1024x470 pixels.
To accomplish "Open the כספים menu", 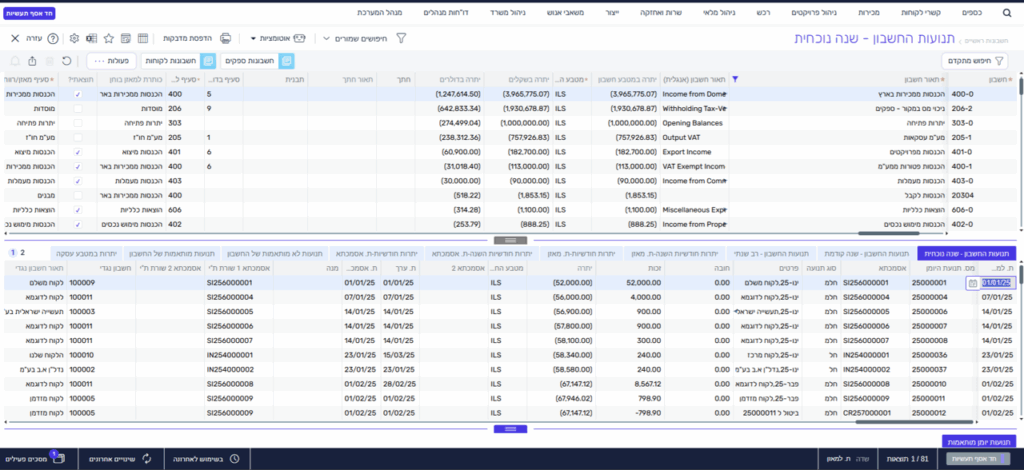I will [972, 12].
